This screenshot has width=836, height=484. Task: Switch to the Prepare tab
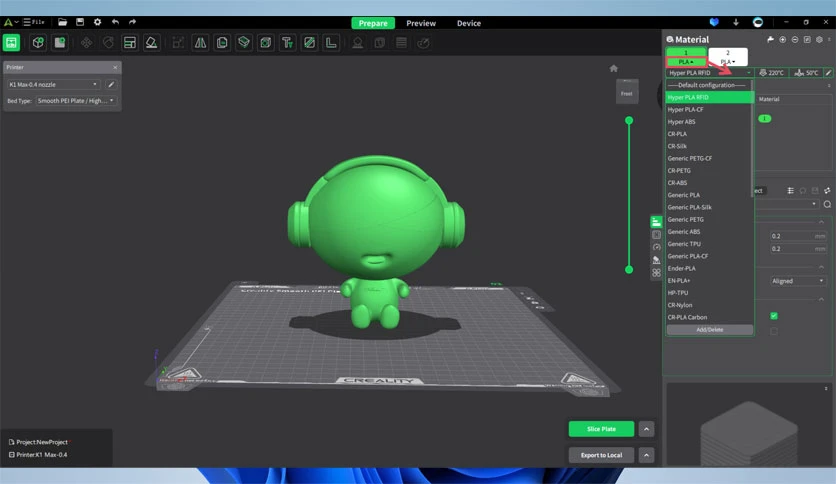(373, 23)
